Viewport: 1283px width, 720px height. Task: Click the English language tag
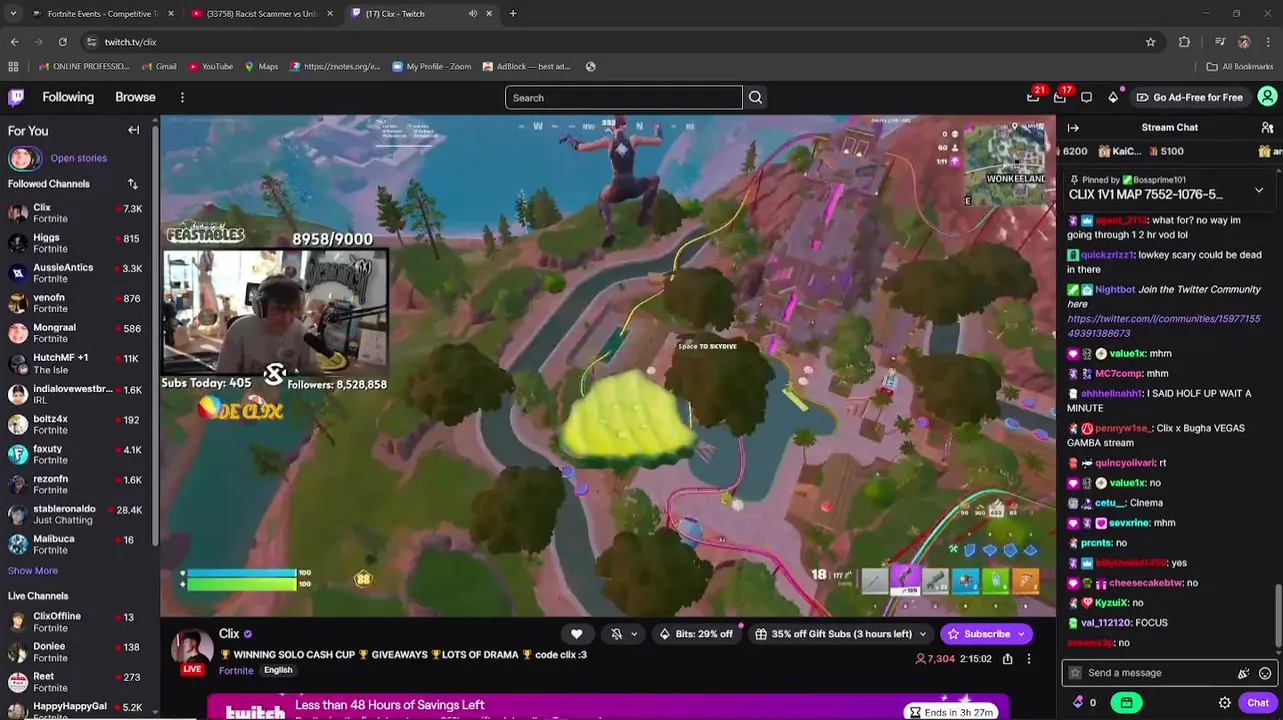278,670
